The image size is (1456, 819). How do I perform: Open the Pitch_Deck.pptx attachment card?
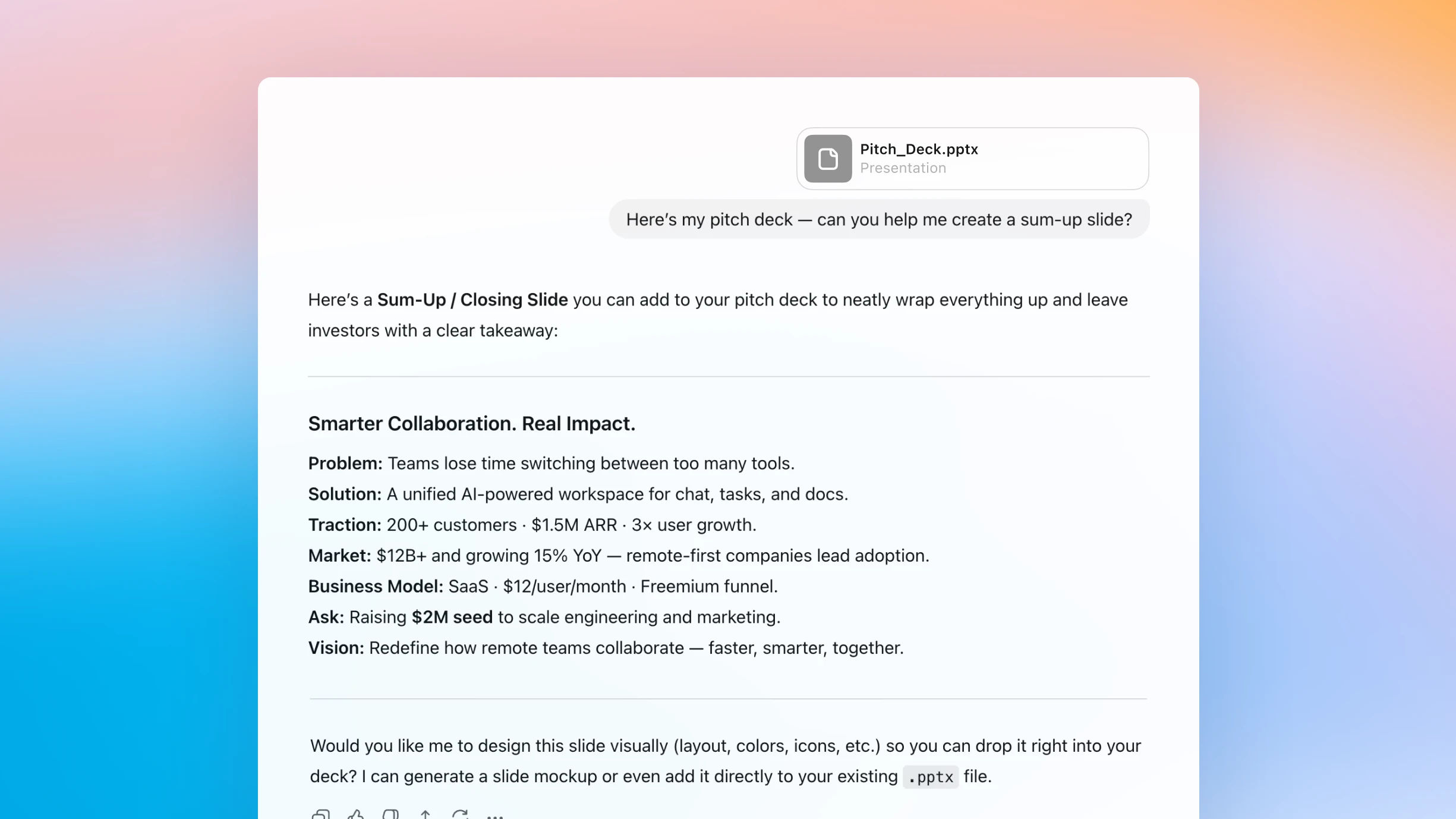[1046, 159]
